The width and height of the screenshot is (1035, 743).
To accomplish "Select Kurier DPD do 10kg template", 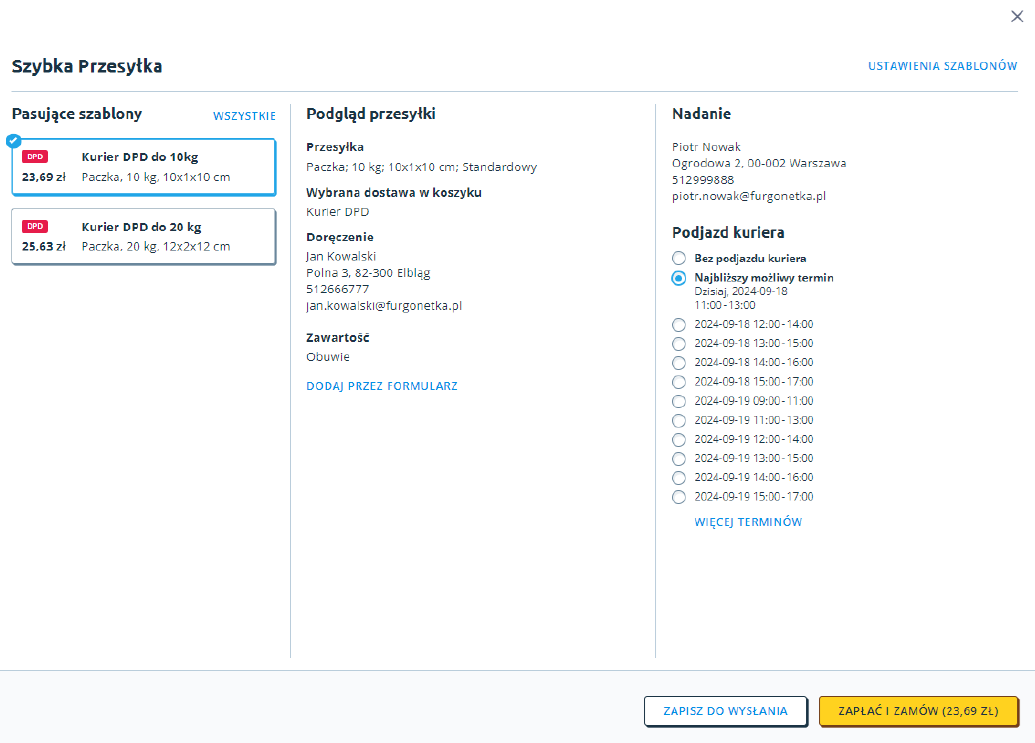I will coord(143,166).
